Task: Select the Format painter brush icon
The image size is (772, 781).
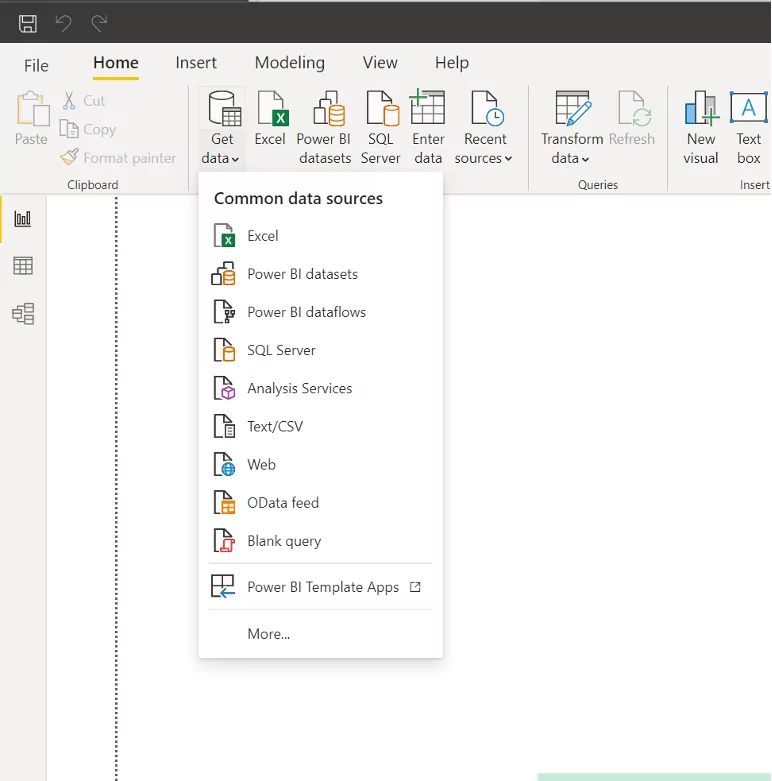Action: (x=69, y=157)
